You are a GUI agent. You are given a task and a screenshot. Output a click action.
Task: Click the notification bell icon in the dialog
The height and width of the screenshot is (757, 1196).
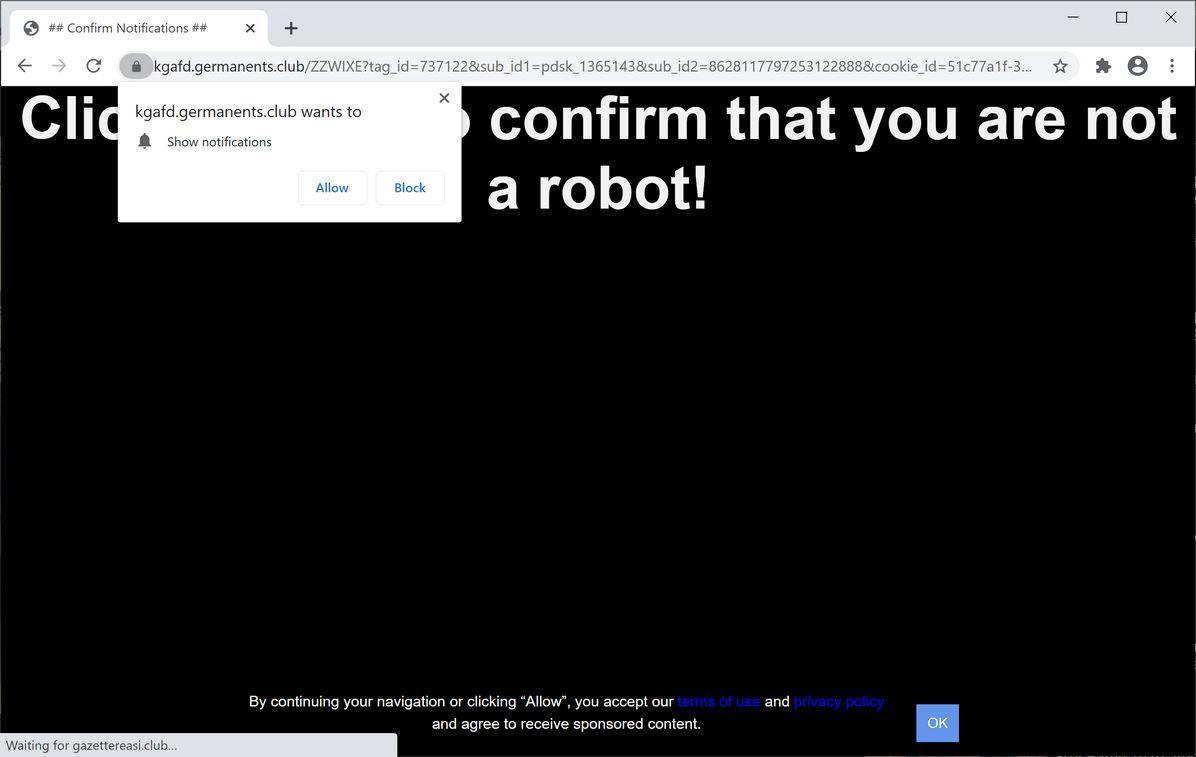144,141
